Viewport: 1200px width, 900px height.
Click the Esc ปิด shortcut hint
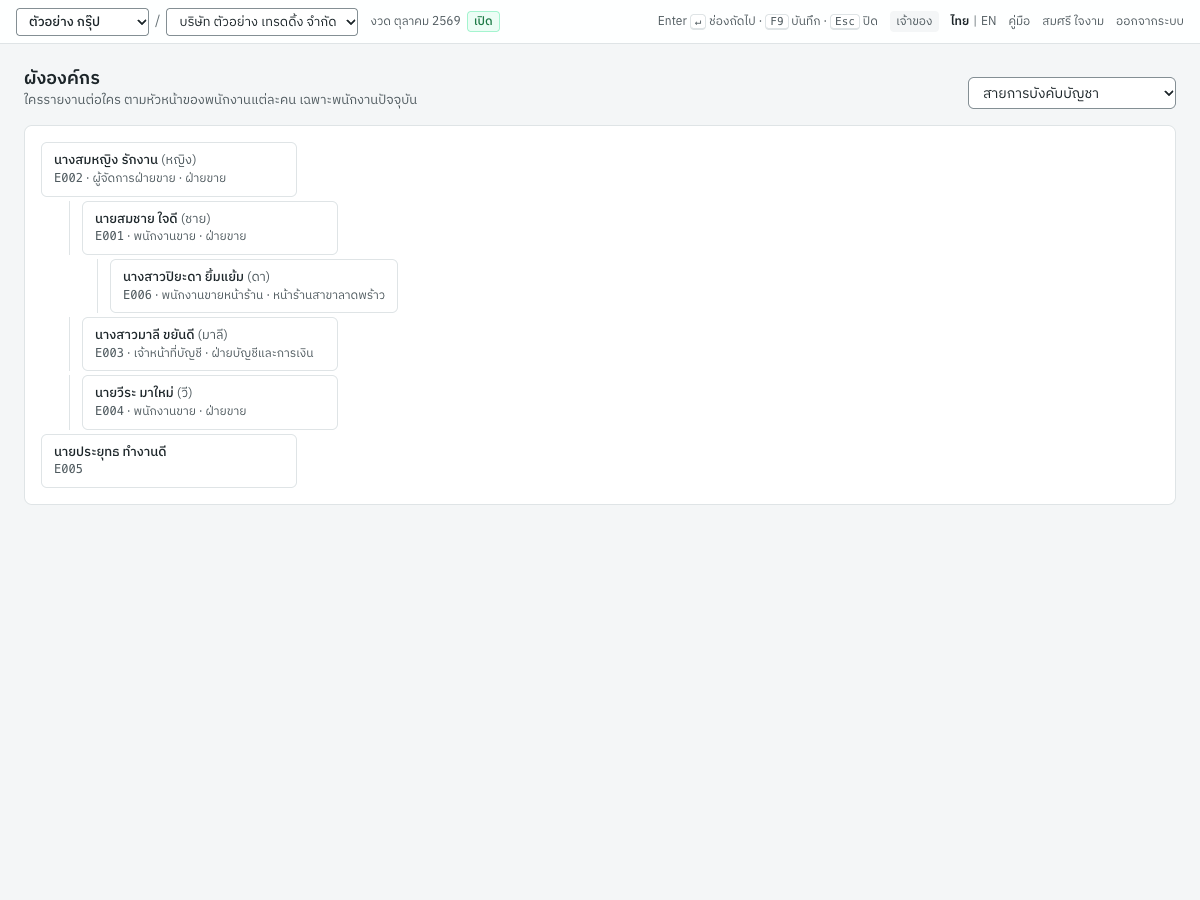pos(854,21)
